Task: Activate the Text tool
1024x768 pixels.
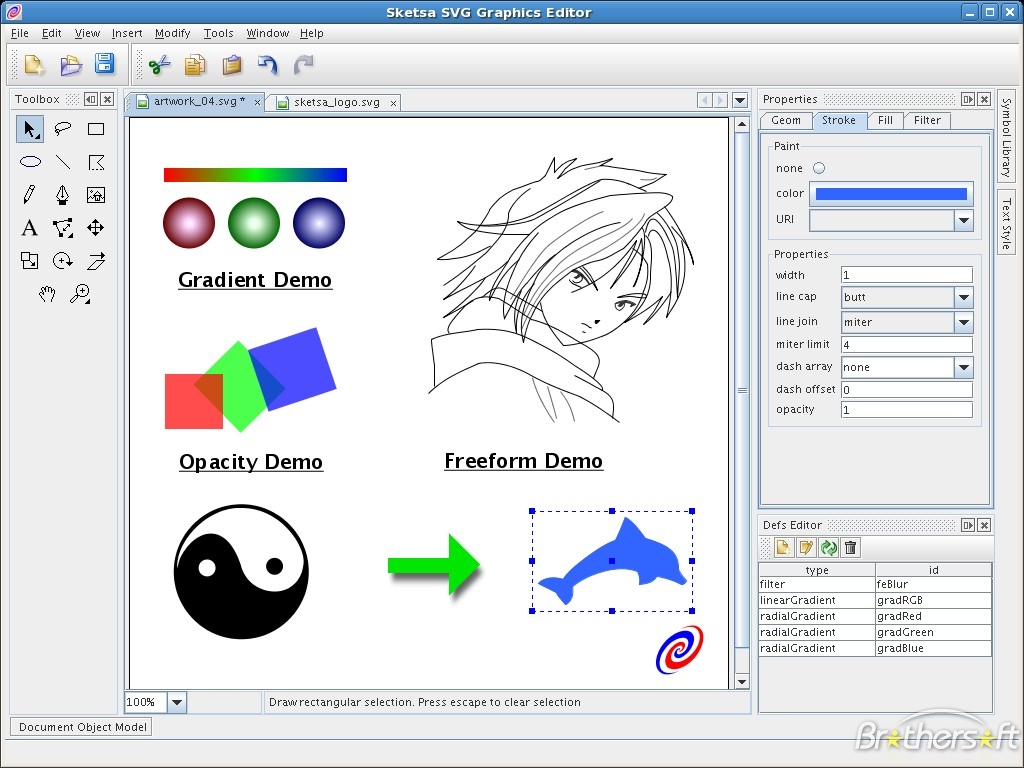Action: [30, 227]
